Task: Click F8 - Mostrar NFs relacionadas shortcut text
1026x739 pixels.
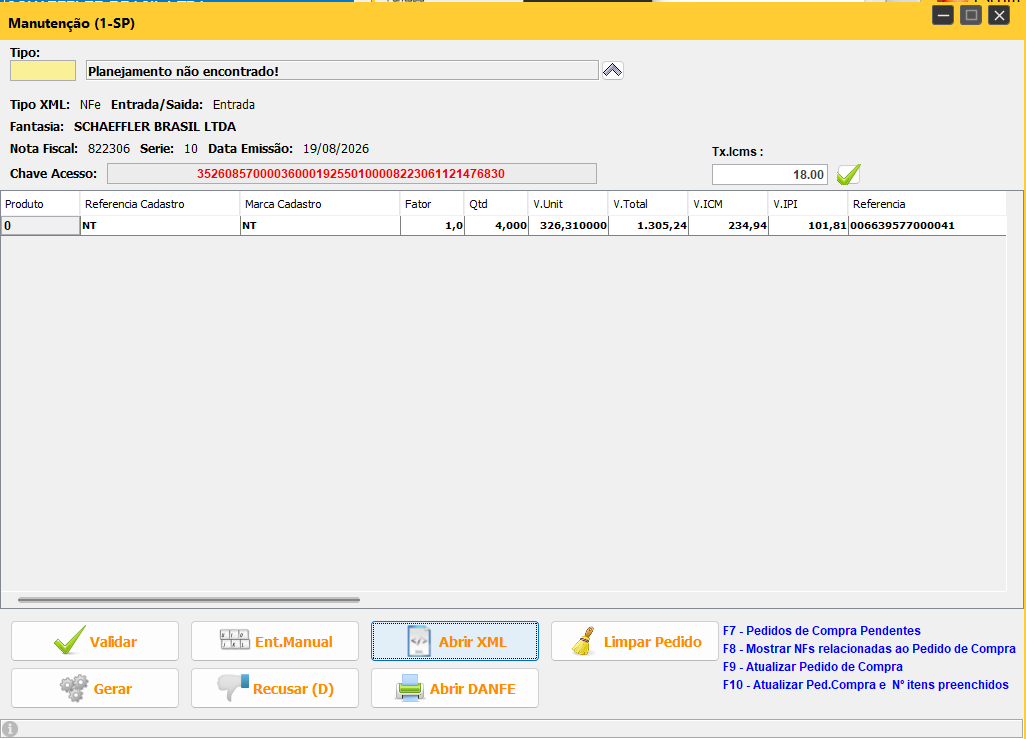Action: pyautogui.click(x=869, y=649)
